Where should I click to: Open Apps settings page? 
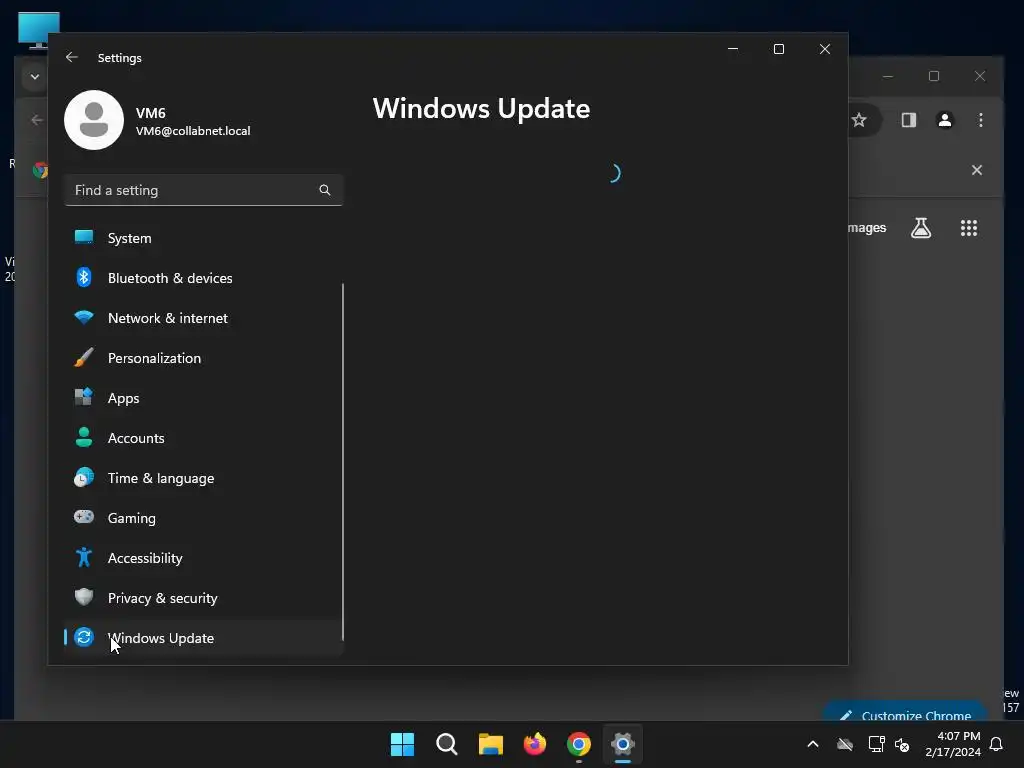[204, 398]
